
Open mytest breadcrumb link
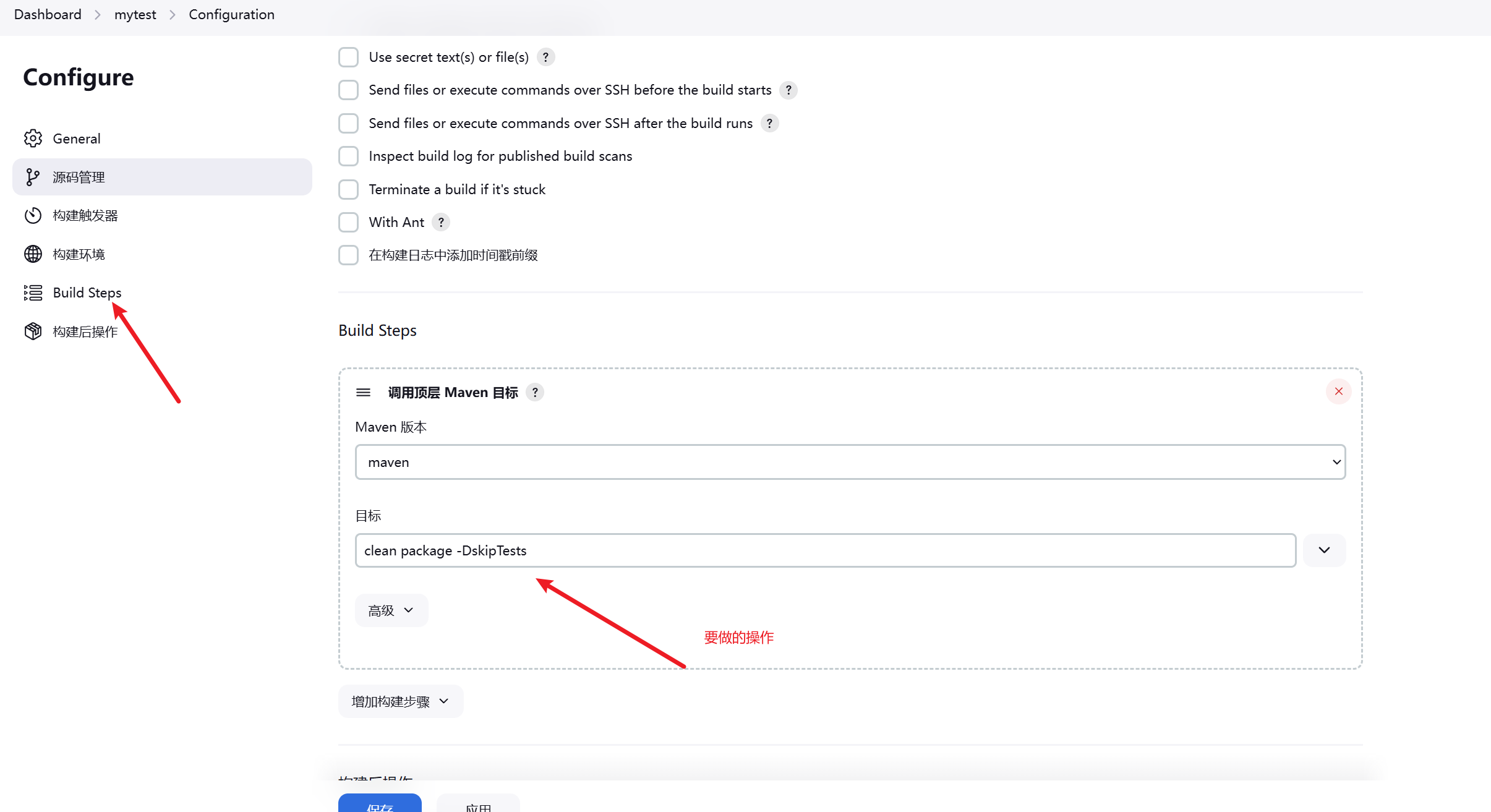135,14
